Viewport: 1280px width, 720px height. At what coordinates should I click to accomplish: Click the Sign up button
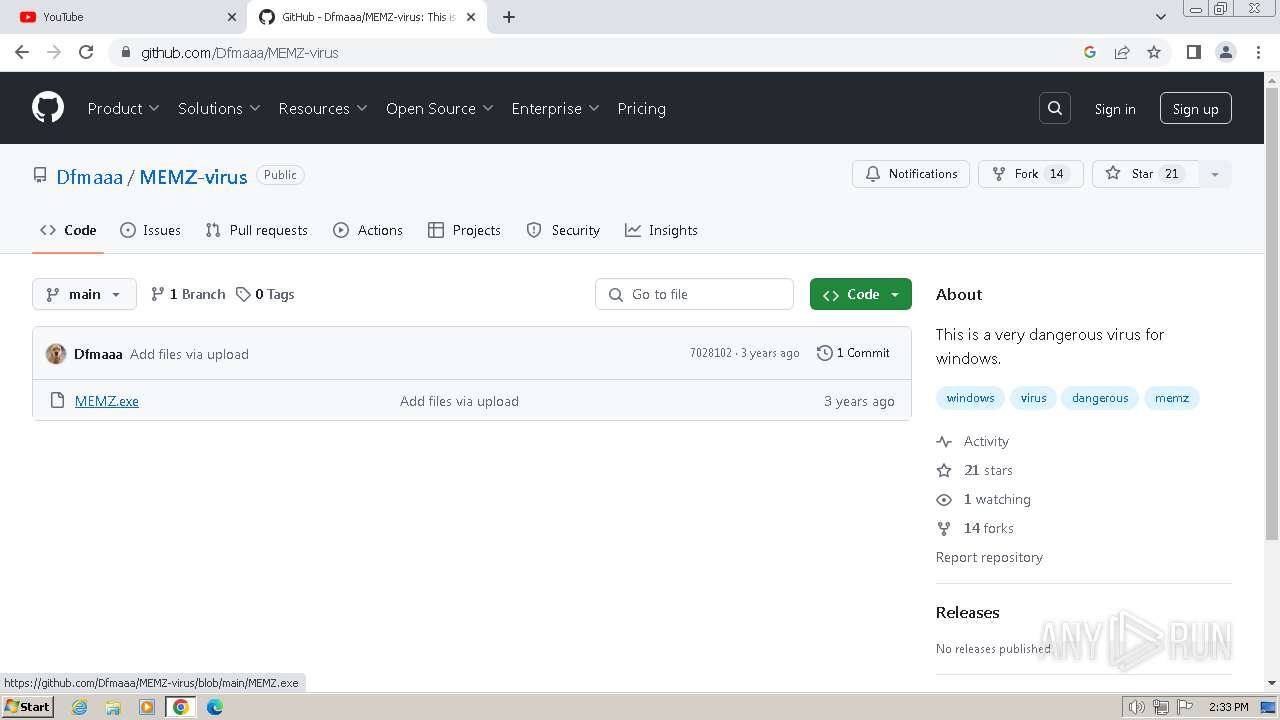pos(1196,109)
